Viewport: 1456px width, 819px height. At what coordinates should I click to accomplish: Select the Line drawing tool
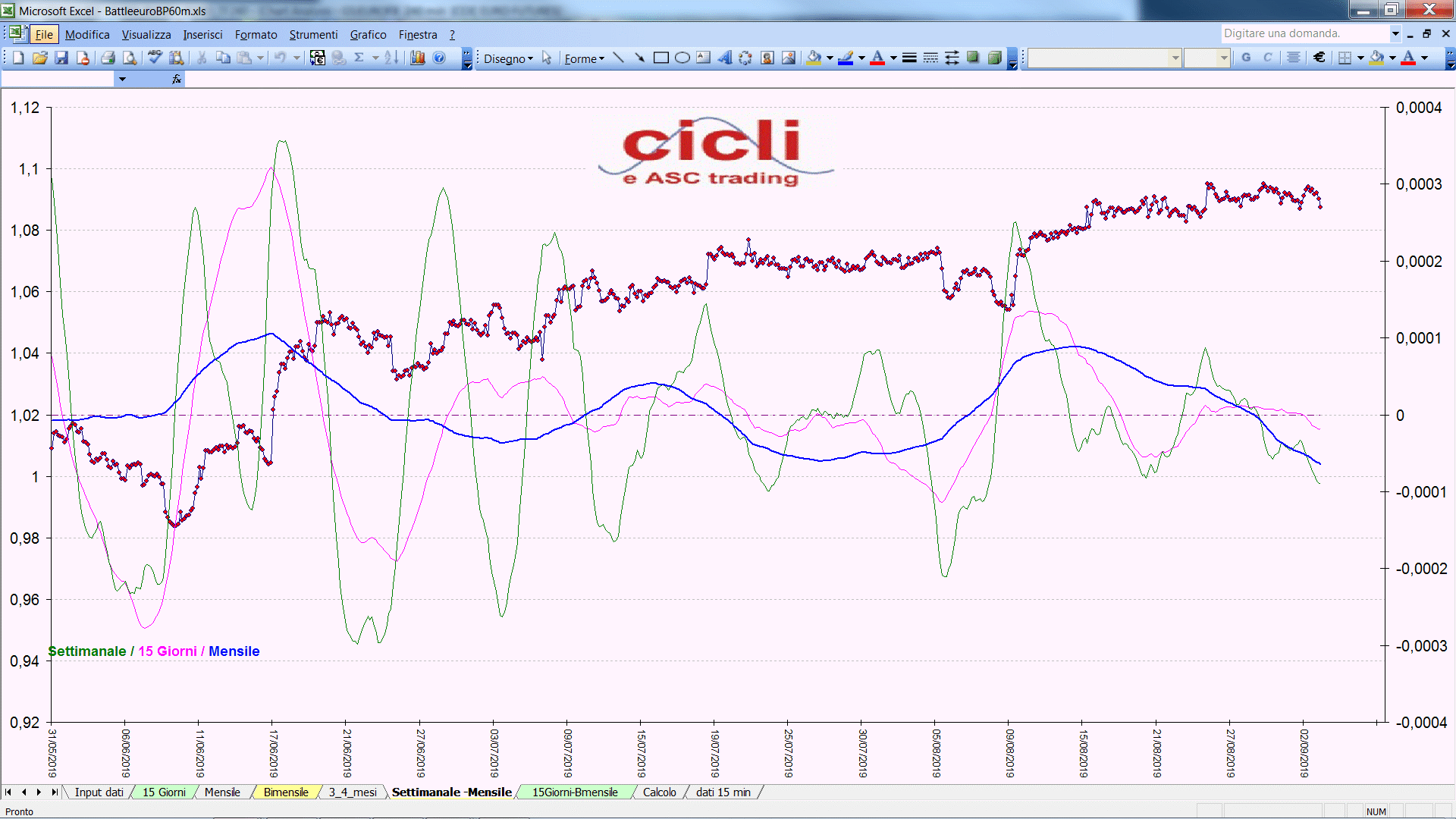619,58
